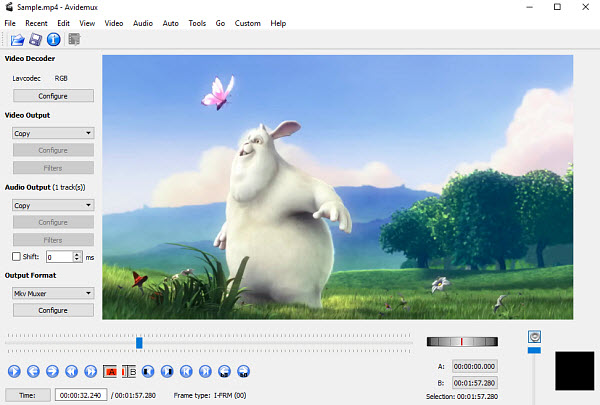Screen dimensions: 600x405
Task: Click Filters under Audio Output
Action: point(53,240)
